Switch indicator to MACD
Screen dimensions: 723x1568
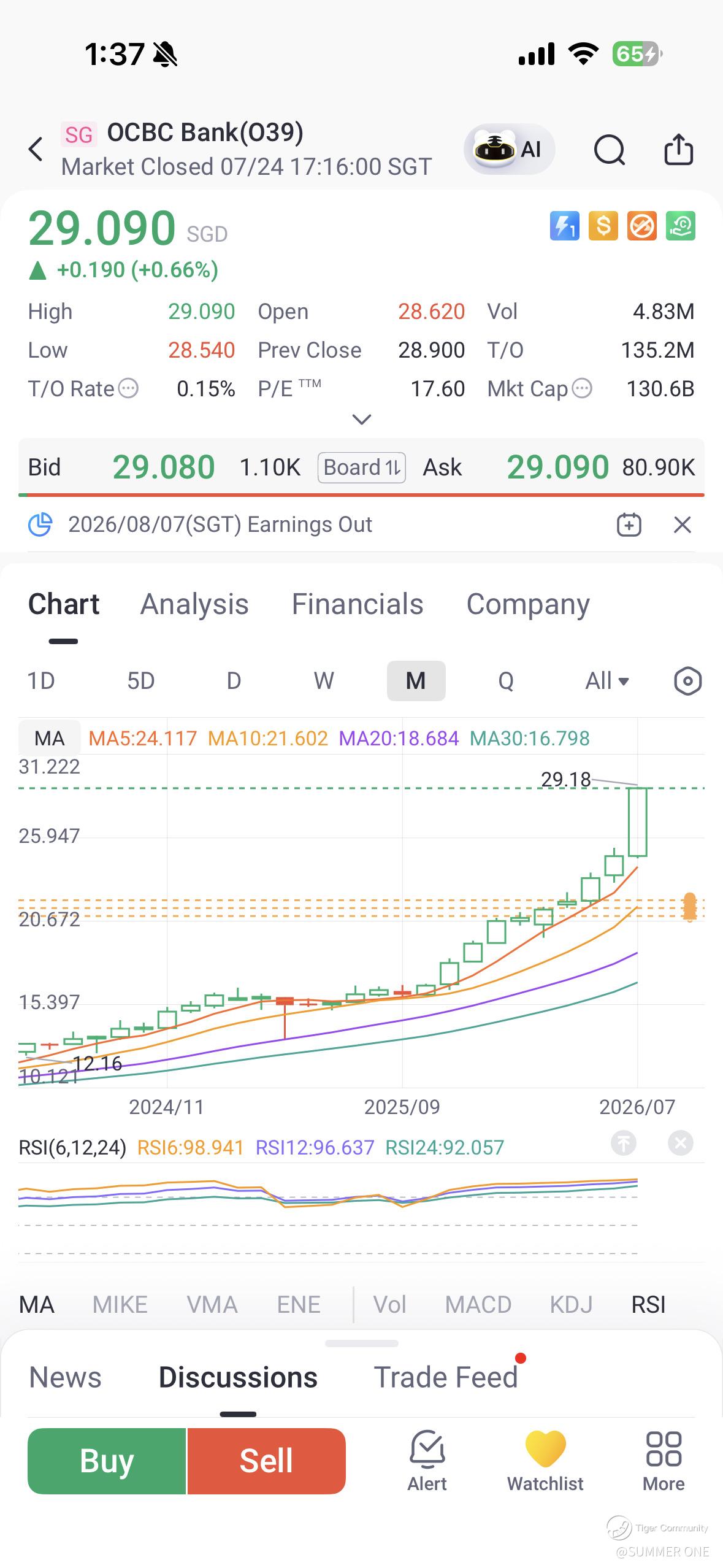click(478, 1304)
